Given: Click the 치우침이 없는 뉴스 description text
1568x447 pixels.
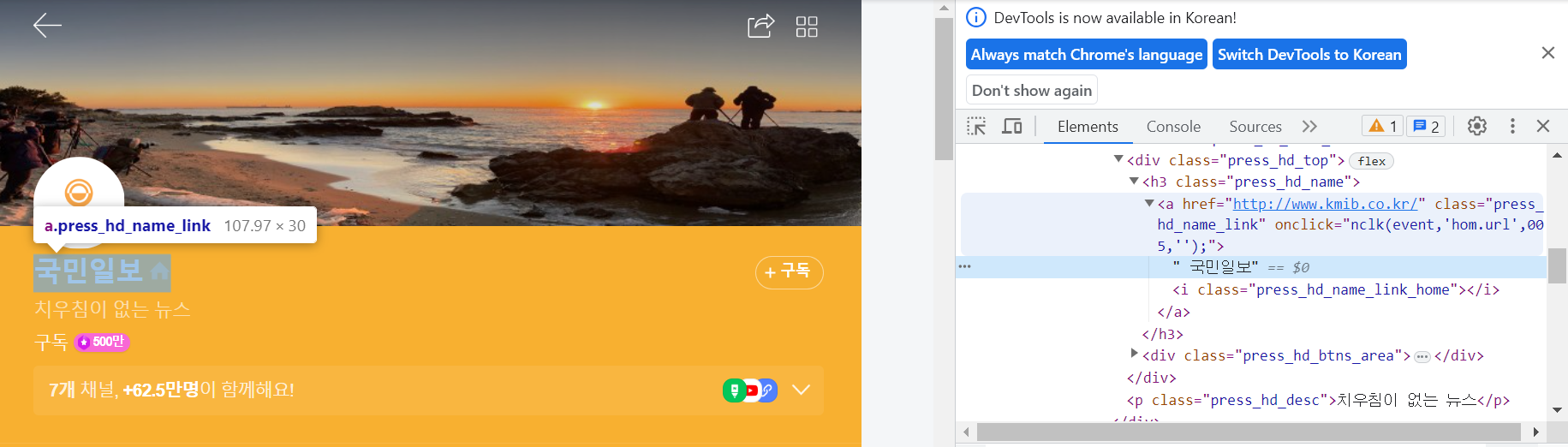Looking at the screenshot, I should coord(112,309).
